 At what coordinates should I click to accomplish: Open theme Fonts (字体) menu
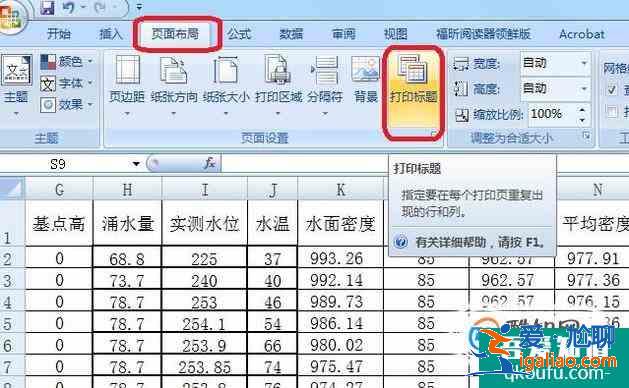point(67,83)
